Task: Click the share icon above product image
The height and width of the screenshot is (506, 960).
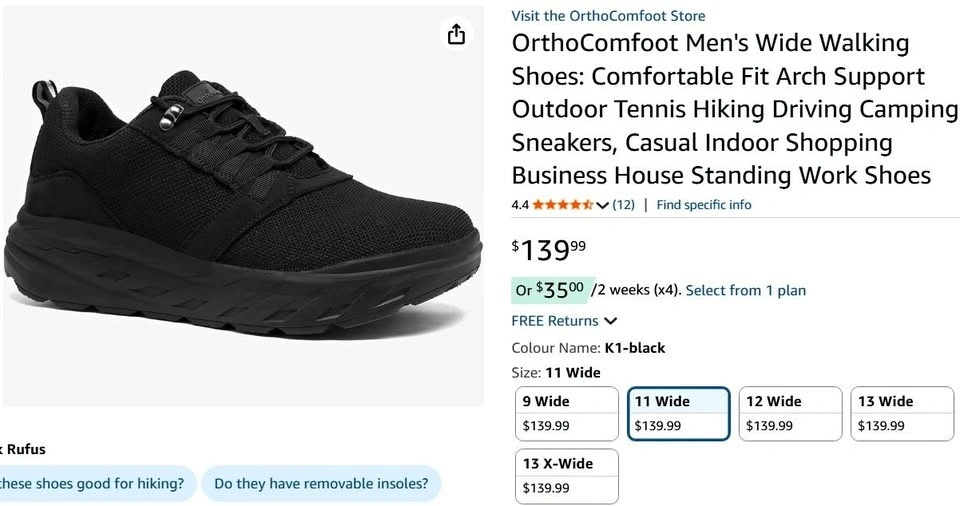Action: tap(456, 35)
